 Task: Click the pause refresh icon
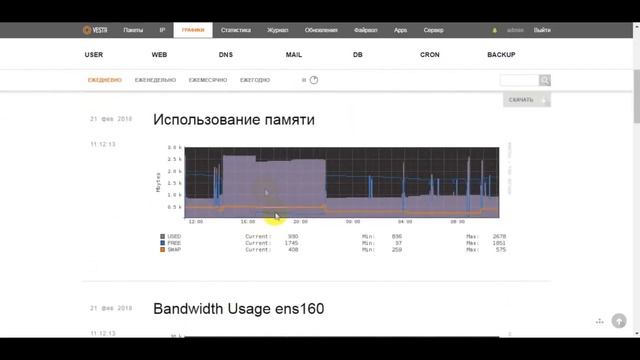304,80
